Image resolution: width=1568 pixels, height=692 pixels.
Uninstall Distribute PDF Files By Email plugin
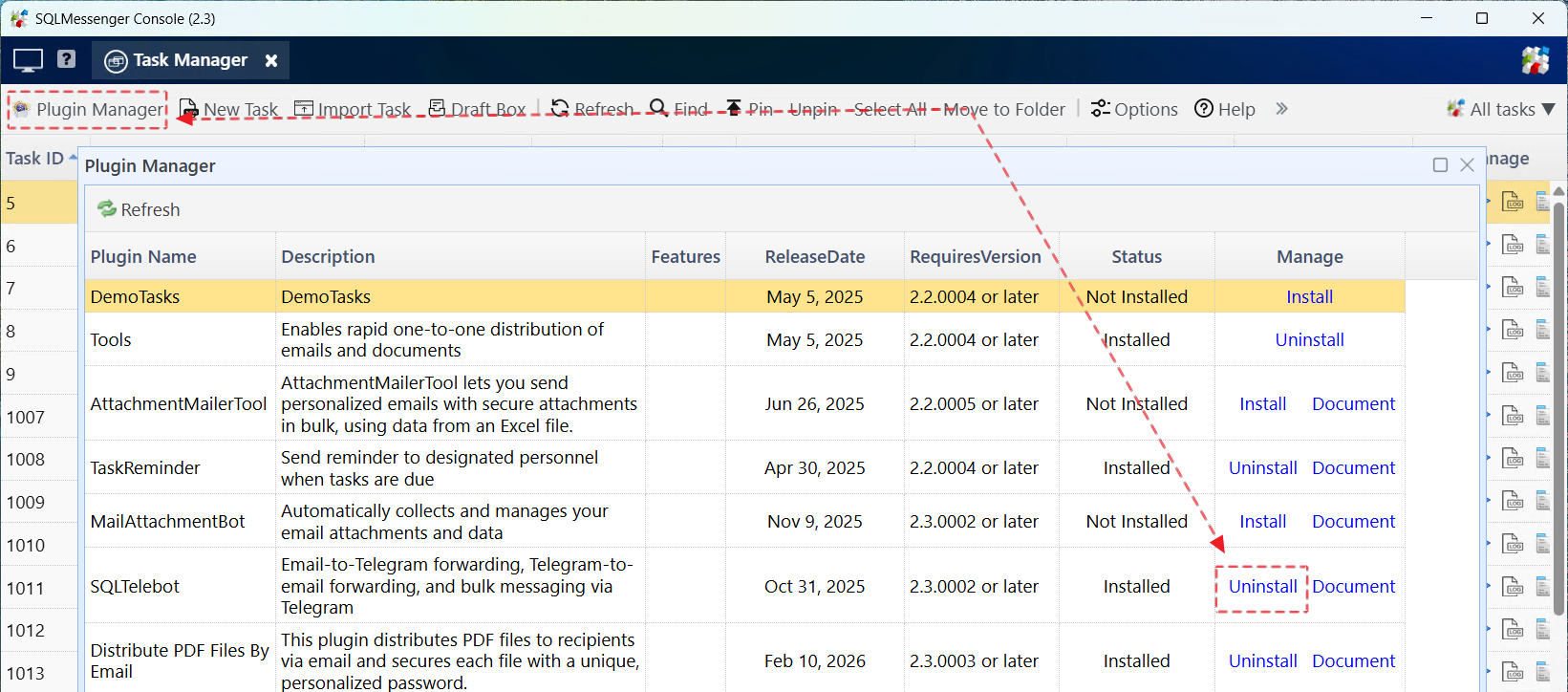tap(1262, 660)
